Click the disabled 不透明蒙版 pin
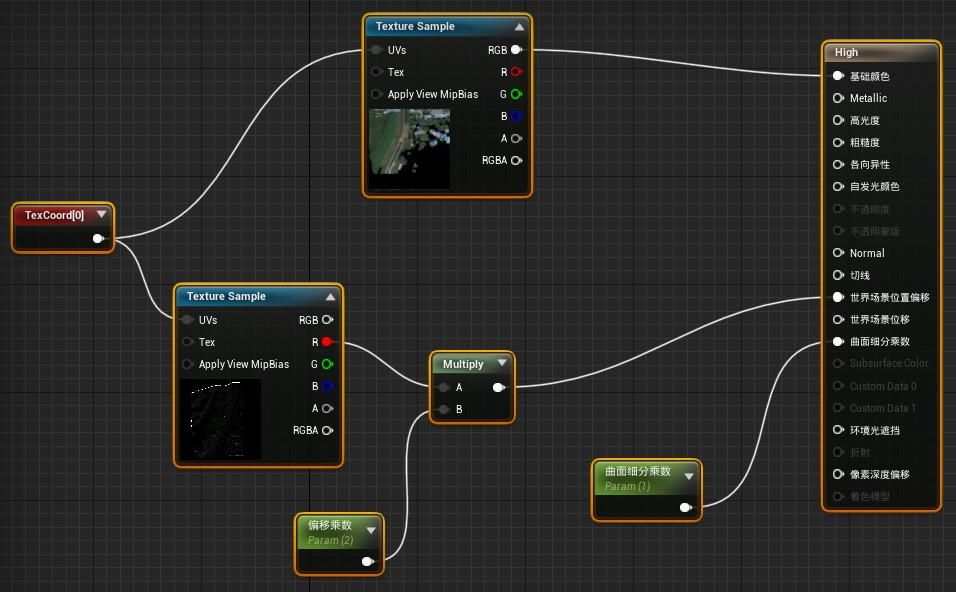 click(x=838, y=231)
